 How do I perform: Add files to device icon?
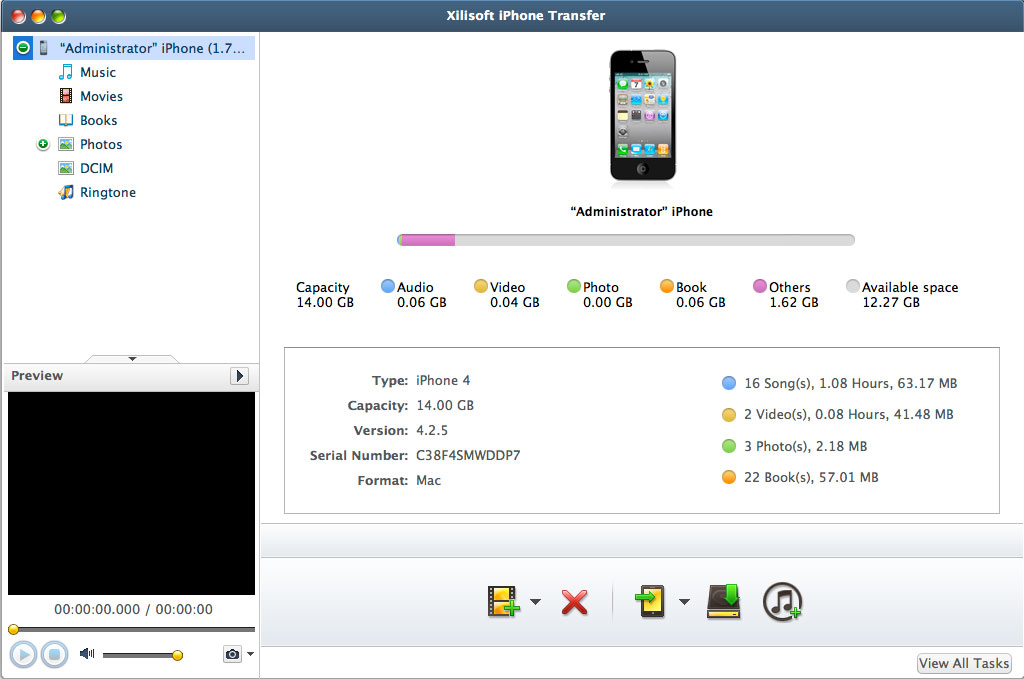(x=503, y=601)
